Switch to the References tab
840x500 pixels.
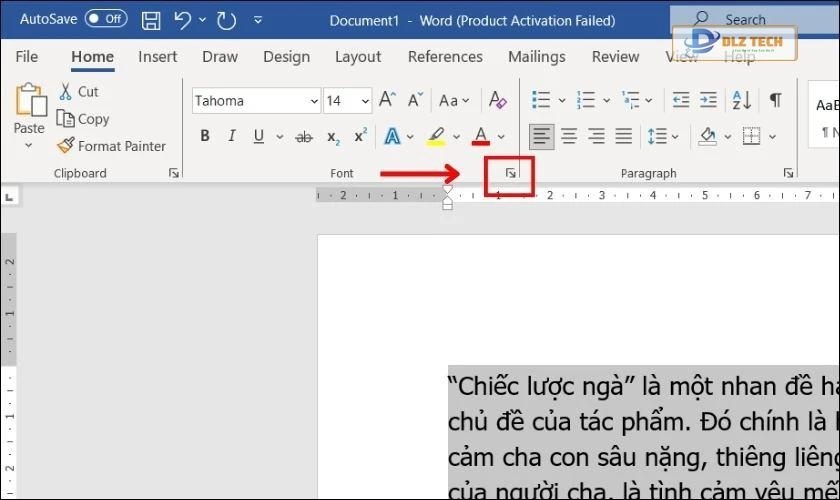point(445,57)
